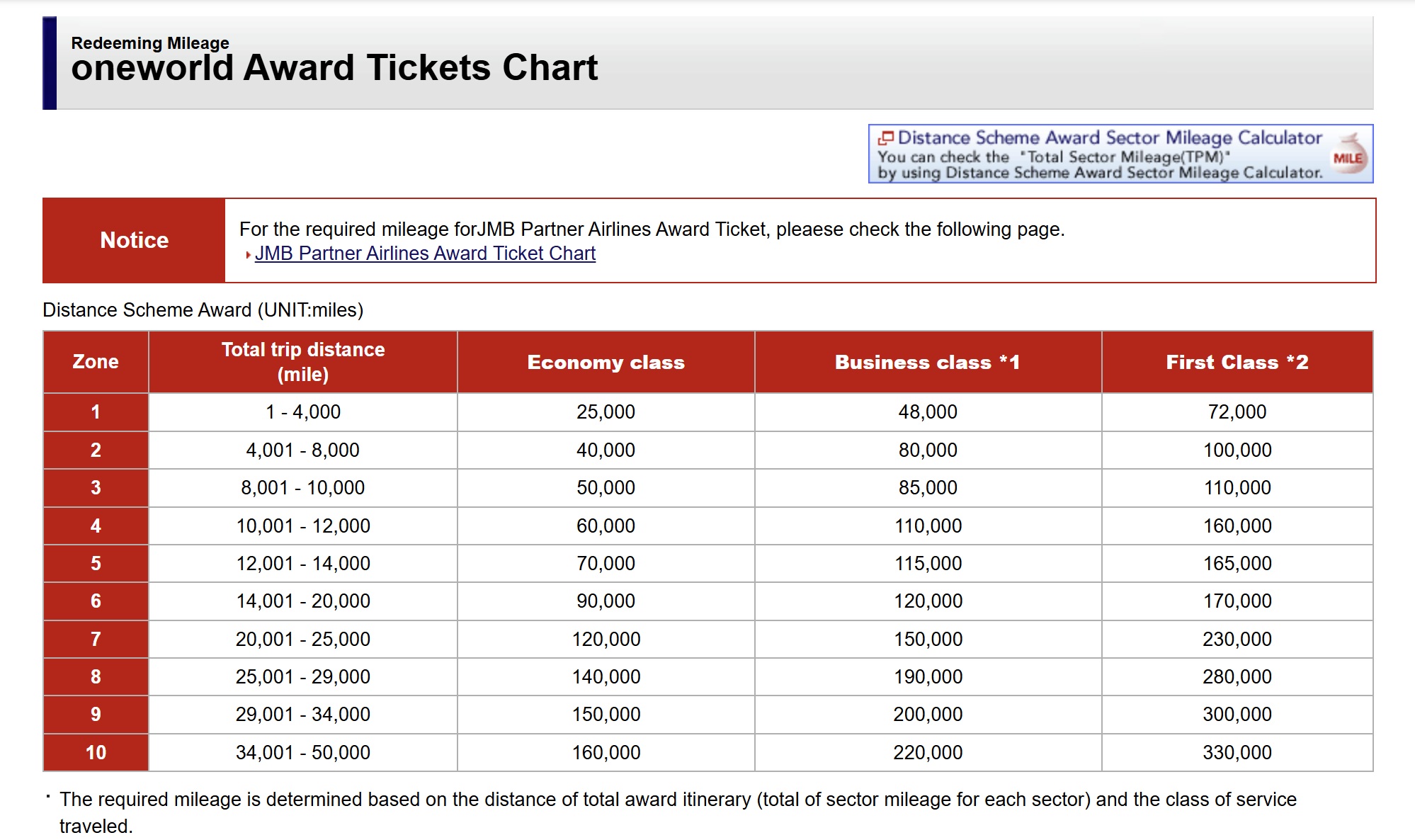
Task: Click the 160,000 first class cell in Zone 4
Action: point(1237,526)
